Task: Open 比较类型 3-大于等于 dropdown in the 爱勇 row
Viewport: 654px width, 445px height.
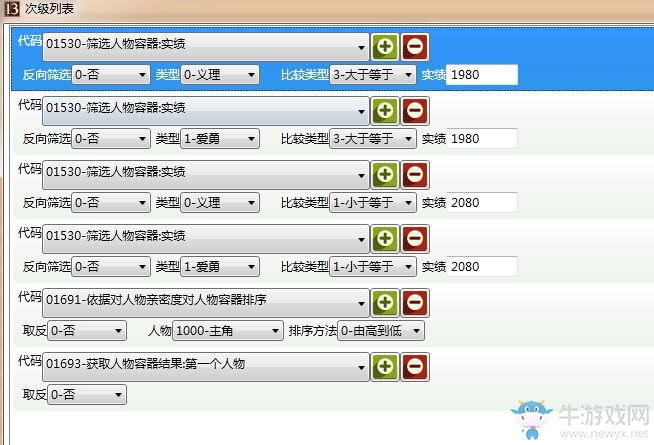Action: pyautogui.click(x=373, y=138)
